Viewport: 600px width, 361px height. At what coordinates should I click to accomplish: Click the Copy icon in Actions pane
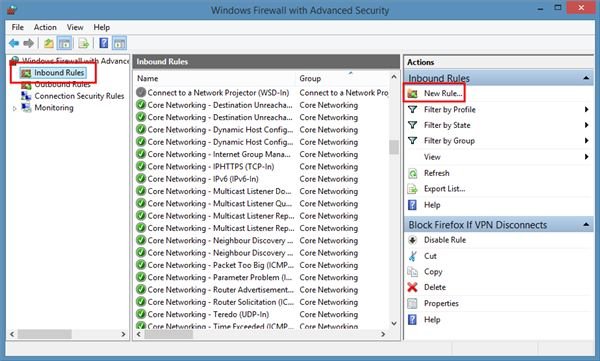(x=412, y=272)
